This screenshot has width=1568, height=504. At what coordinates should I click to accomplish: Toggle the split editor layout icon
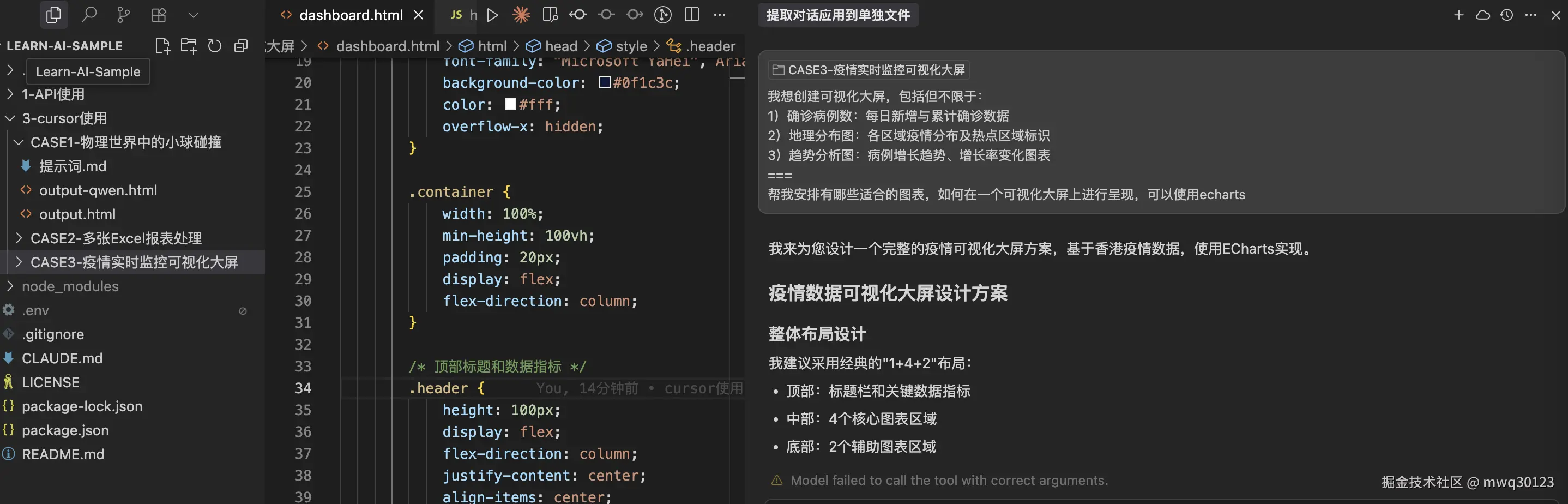[692, 15]
